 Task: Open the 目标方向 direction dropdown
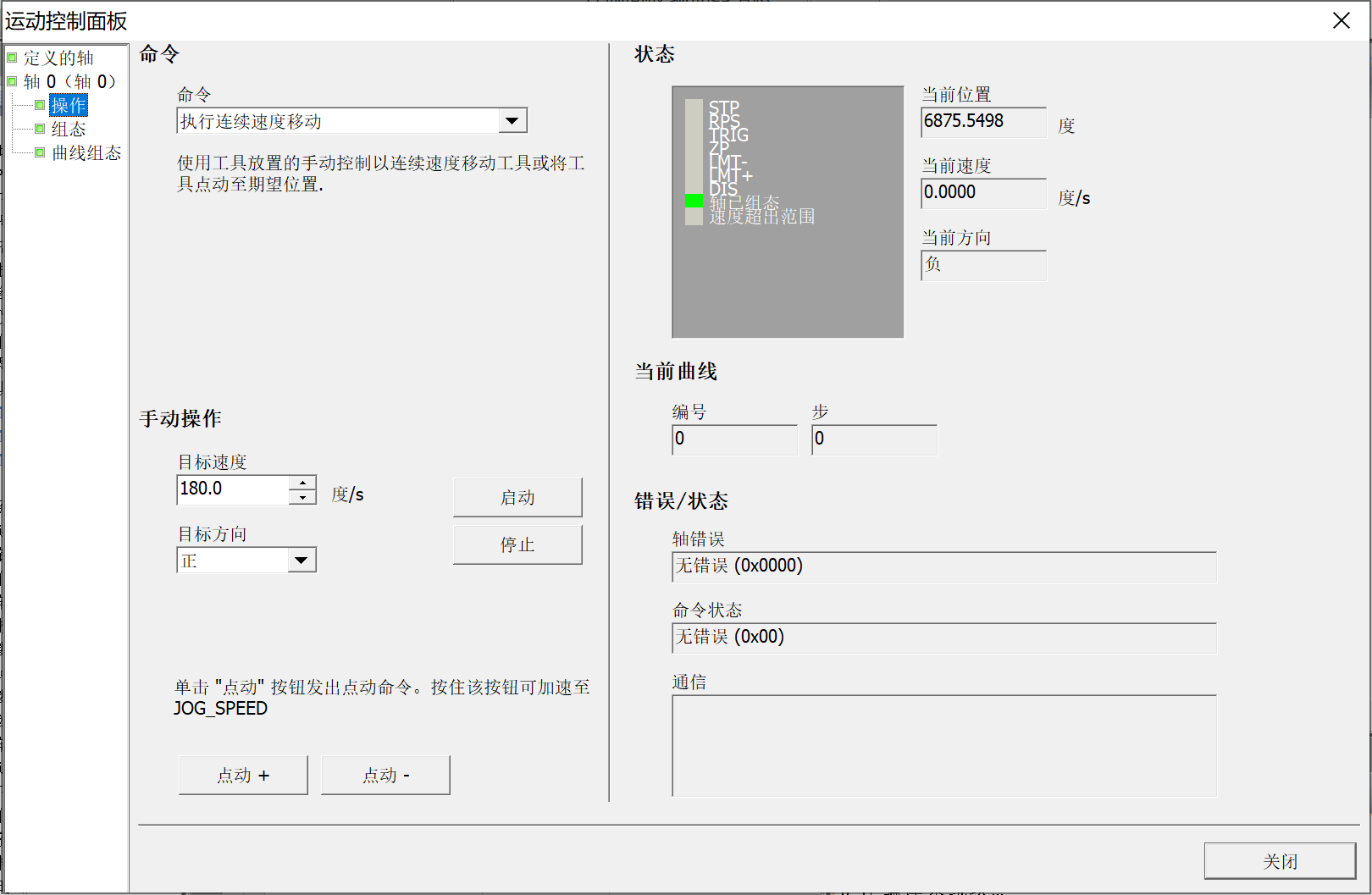coord(302,560)
